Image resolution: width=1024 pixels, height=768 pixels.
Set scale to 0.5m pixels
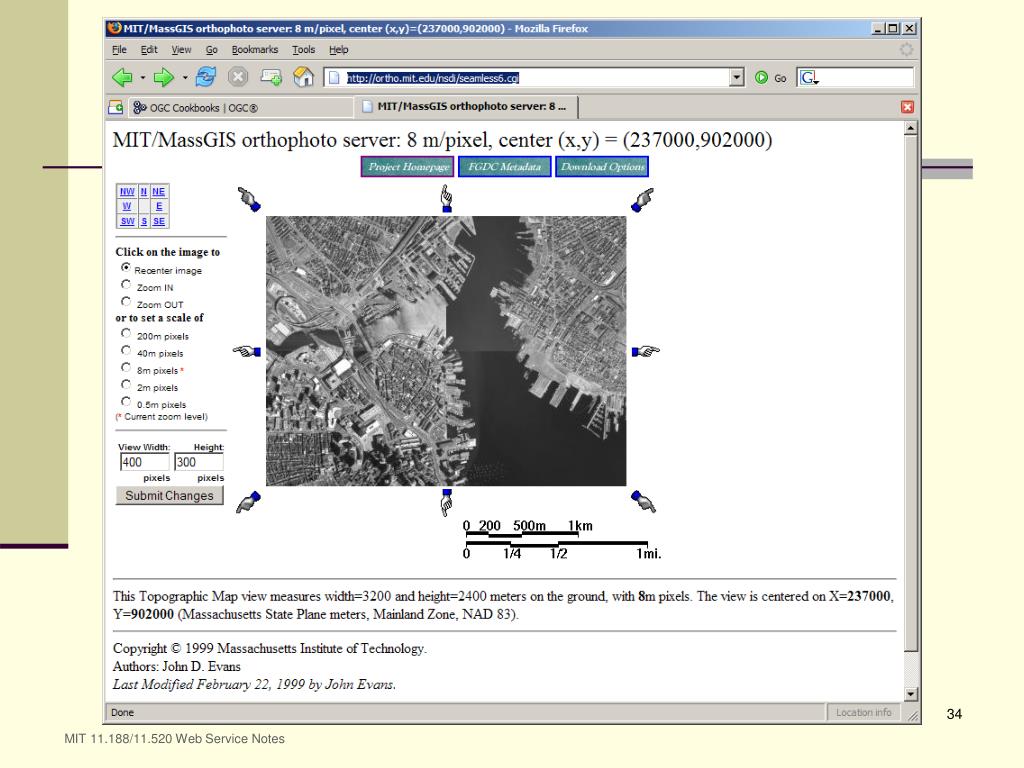[x=126, y=401]
